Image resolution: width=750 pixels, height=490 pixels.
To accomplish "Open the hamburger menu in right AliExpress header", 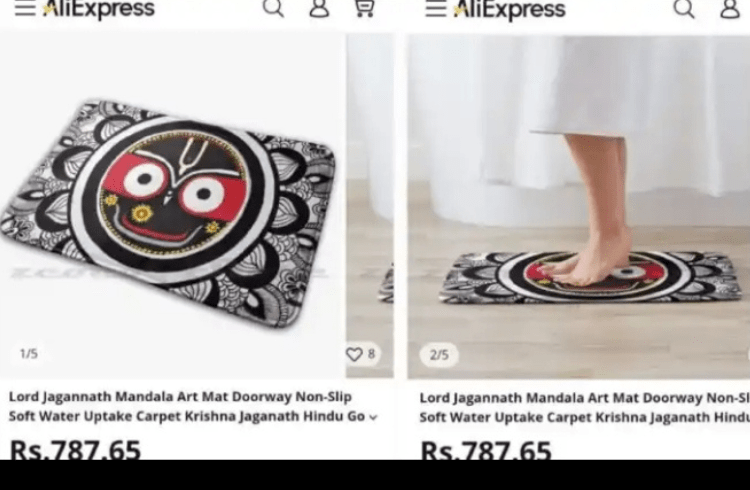I will (x=436, y=9).
